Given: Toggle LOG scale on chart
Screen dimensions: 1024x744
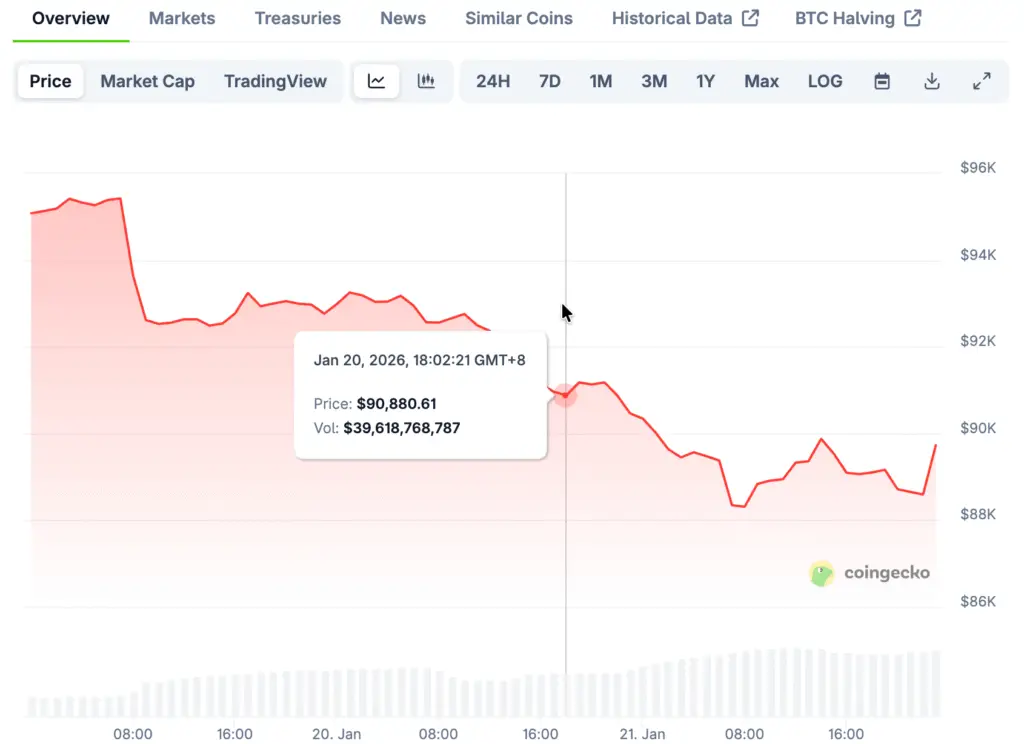Looking at the screenshot, I should click(825, 82).
